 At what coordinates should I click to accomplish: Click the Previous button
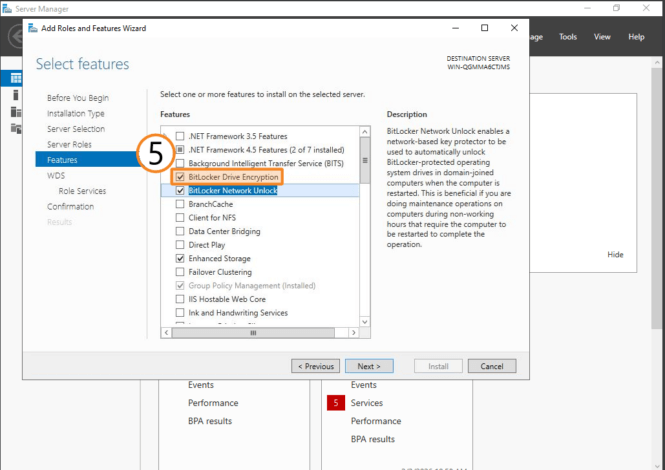316,366
